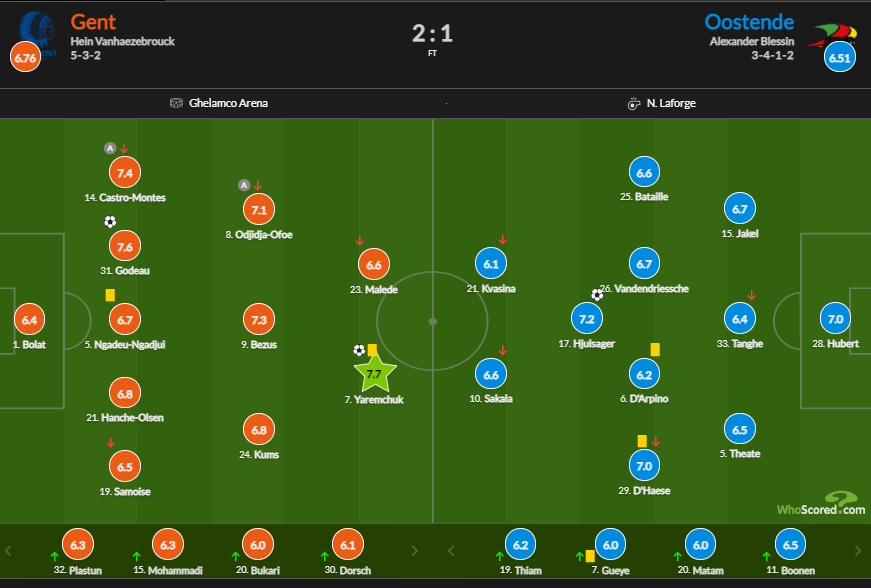
Task: Select Yaremchuk's star-shaped 7.7 rating badge
Action: coord(374,374)
